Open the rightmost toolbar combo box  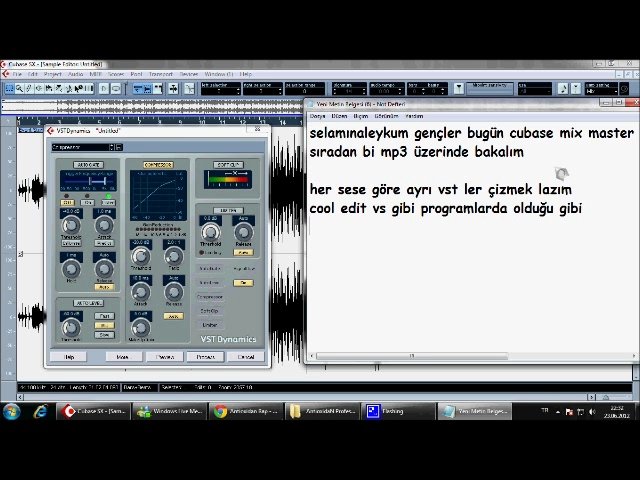click(x=601, y=89)
